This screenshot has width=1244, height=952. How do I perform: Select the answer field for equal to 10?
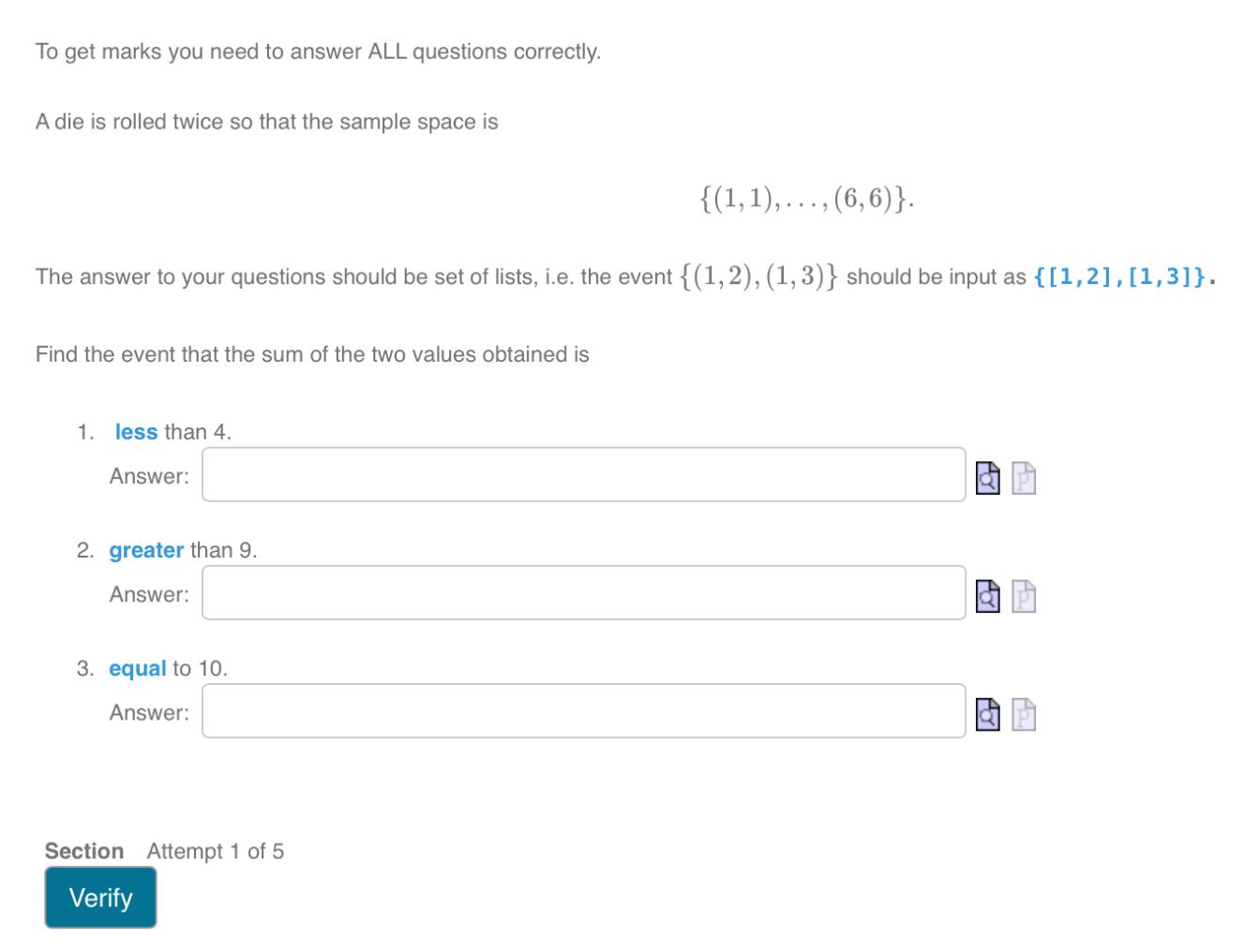[x=581, y=712]
